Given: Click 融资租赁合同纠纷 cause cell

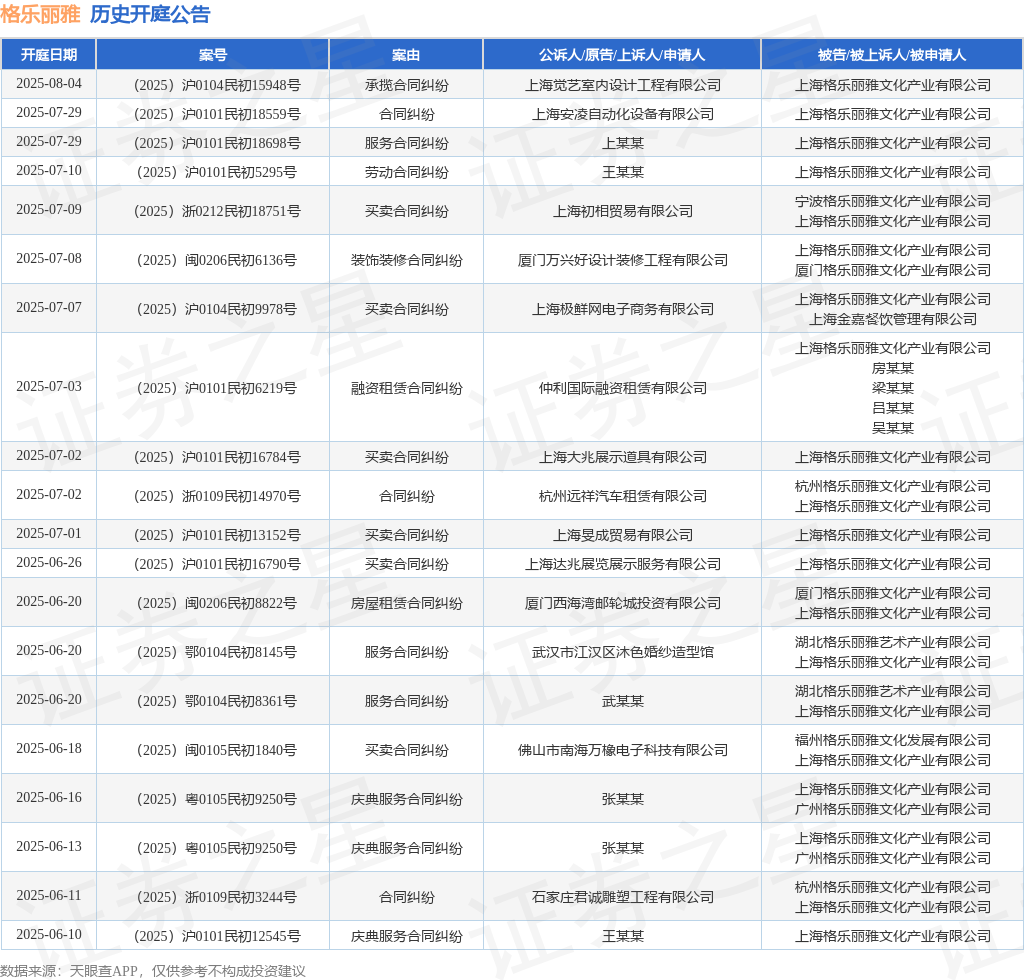Looking at the screenshot, I should click(x=406, y=388).
